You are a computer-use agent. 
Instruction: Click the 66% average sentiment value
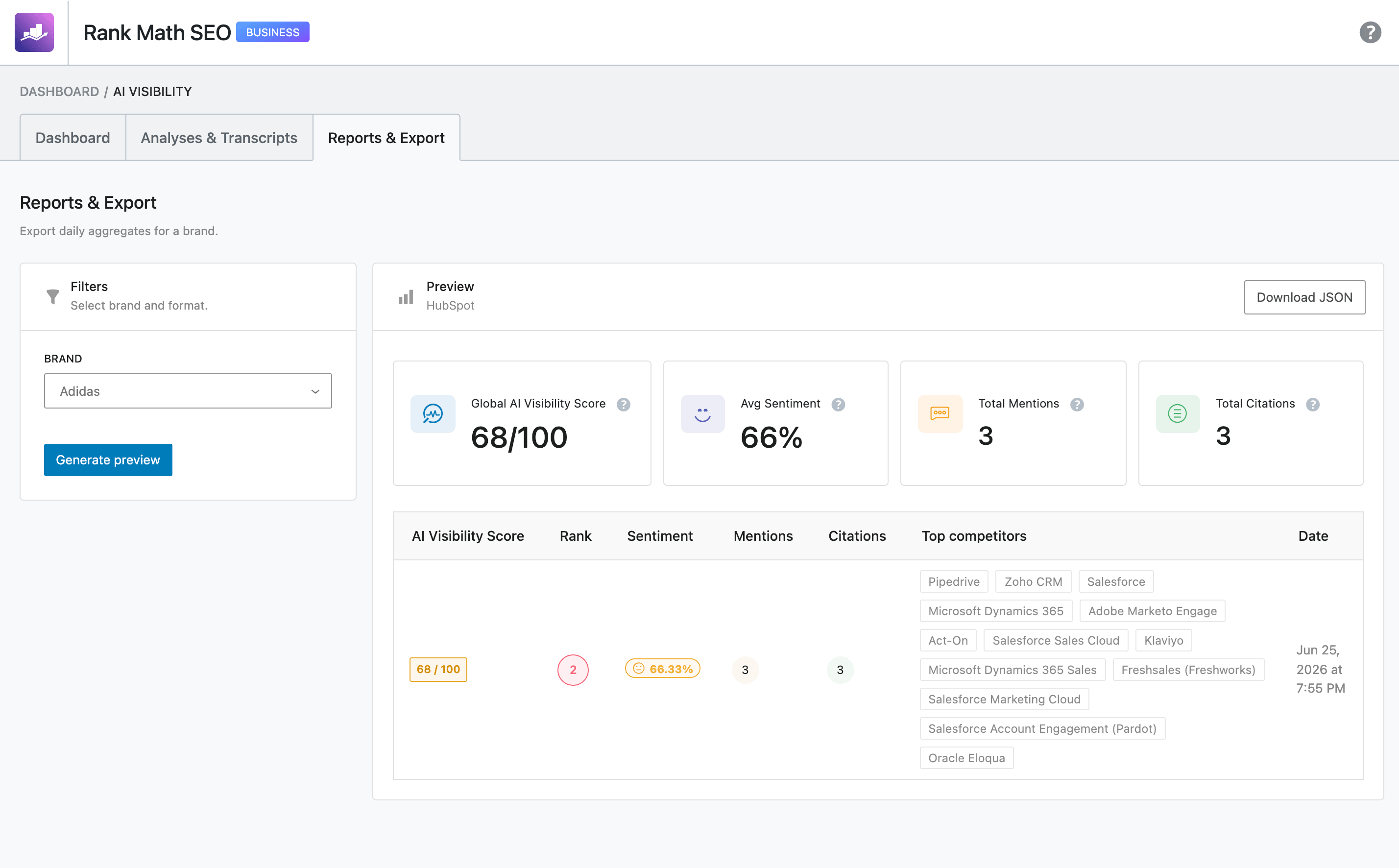coord(771,437)
